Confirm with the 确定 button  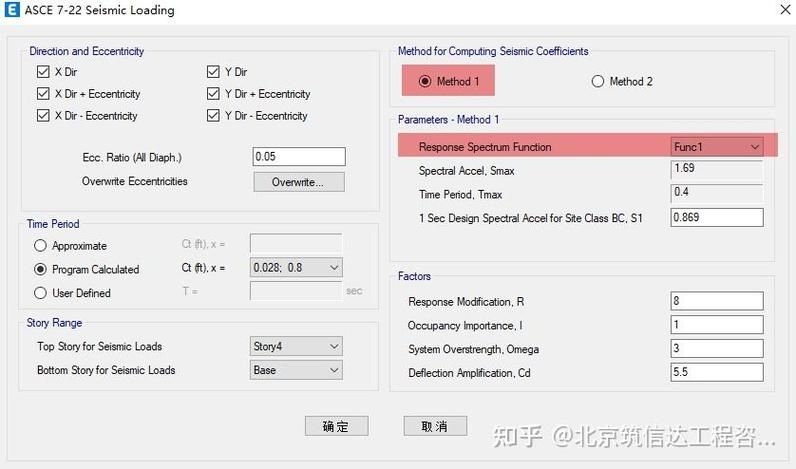tap(337, 426)
